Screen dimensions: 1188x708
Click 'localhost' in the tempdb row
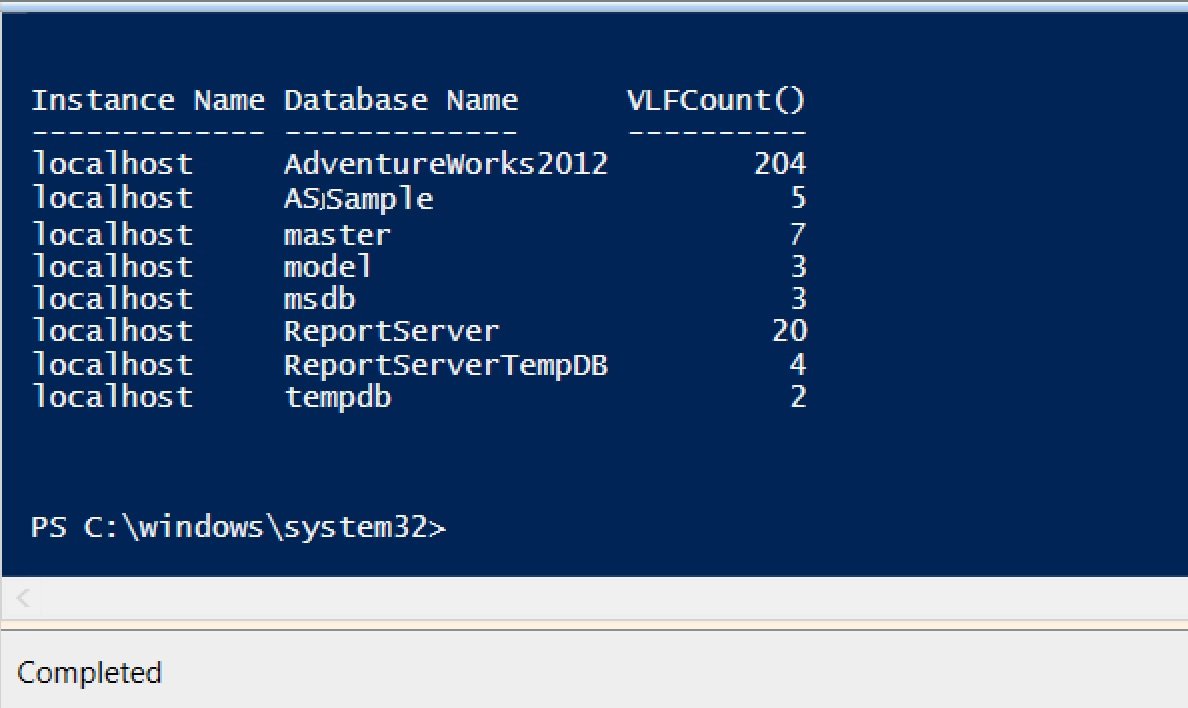pos(112,396)
